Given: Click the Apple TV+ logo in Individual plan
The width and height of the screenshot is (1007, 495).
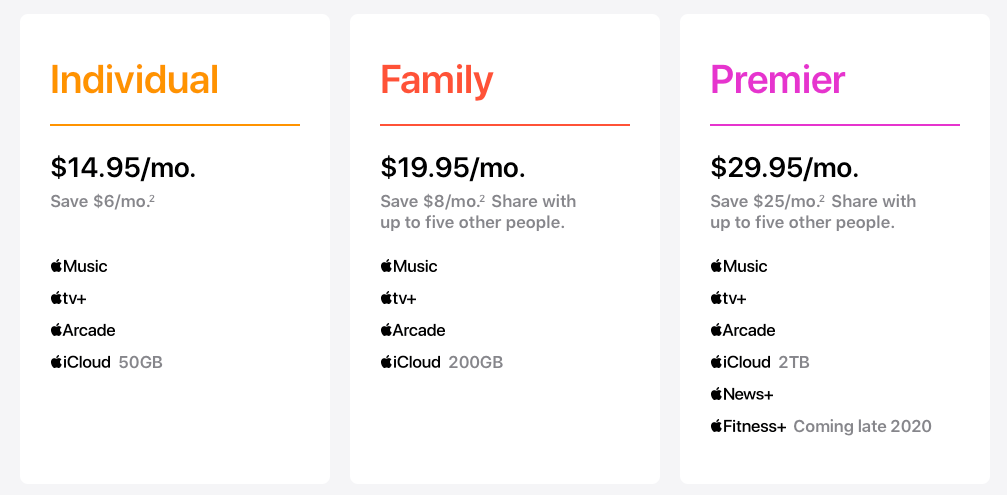Looking at the screenshot, I should click(x=69, y=298).
